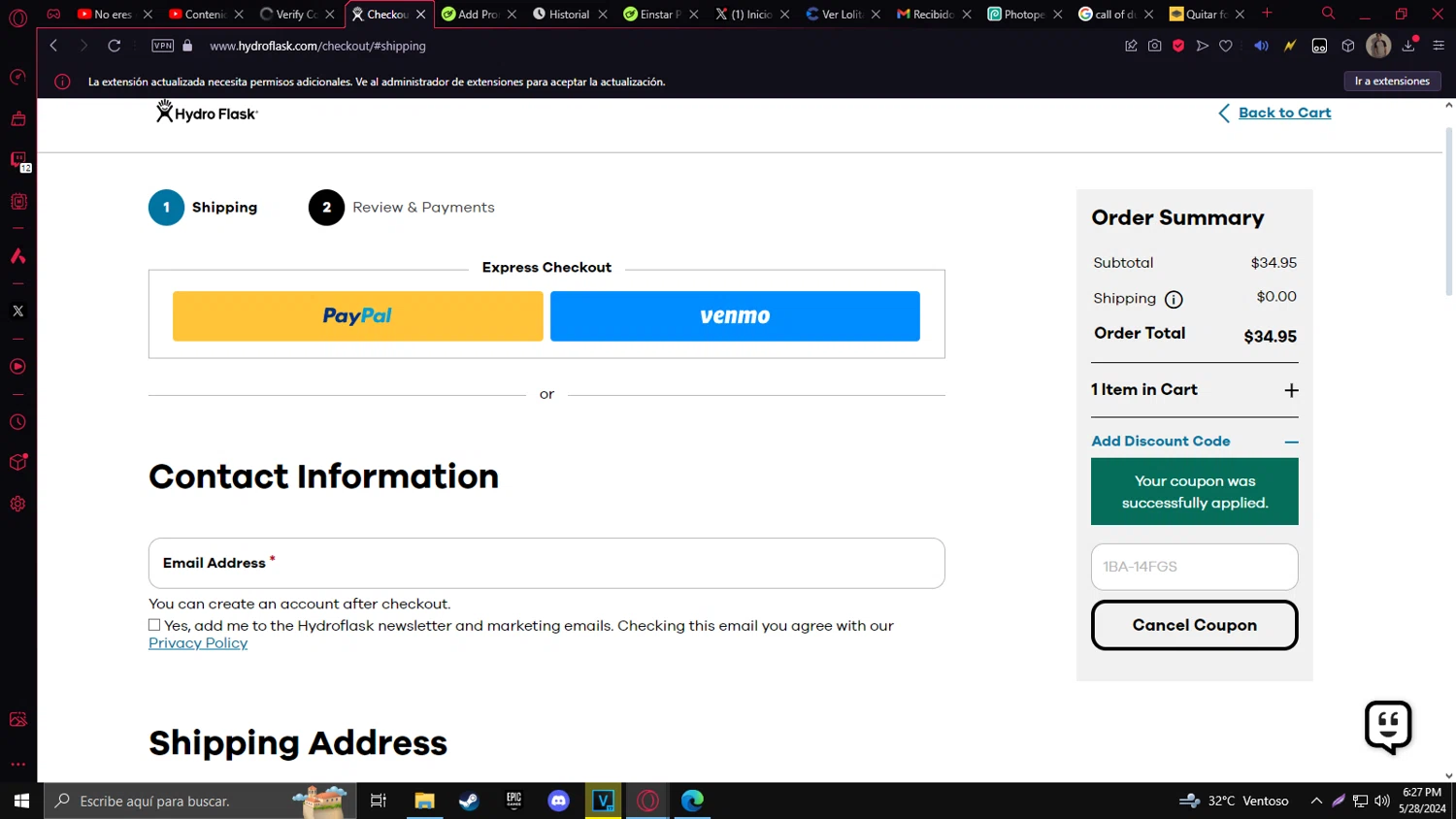Click the Cancel Coupon button
The height and width of the screenshot is (819, 1456).
coord(1194,626)
